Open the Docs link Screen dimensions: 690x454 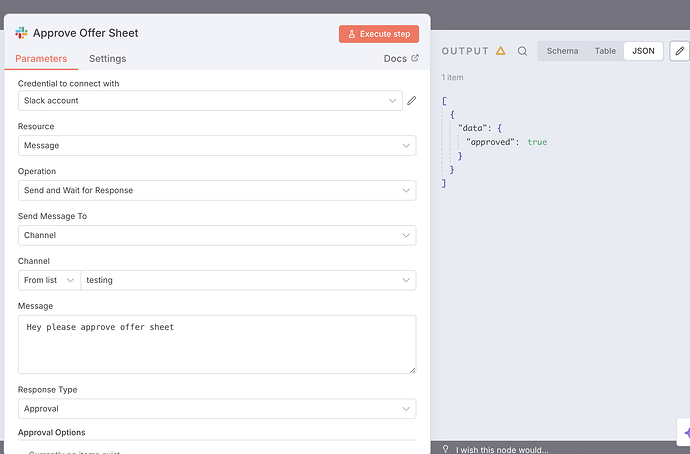(x=401, y=59)
